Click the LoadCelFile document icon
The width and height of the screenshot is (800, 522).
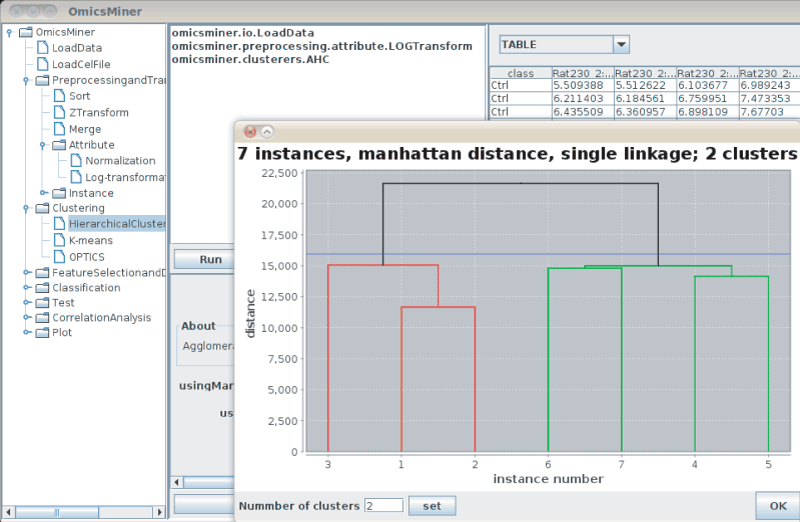43,64
